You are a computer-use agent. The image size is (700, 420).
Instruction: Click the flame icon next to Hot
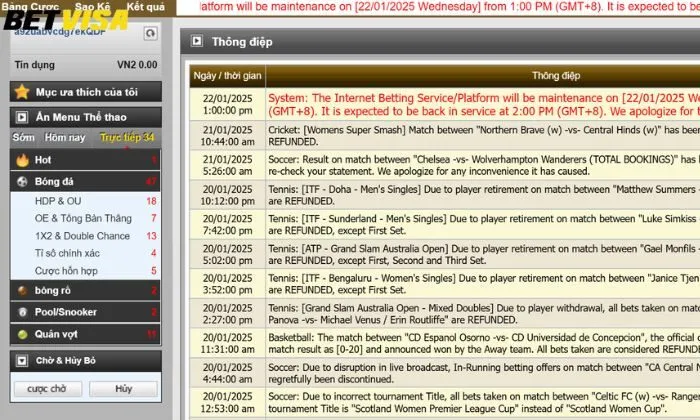23,160
